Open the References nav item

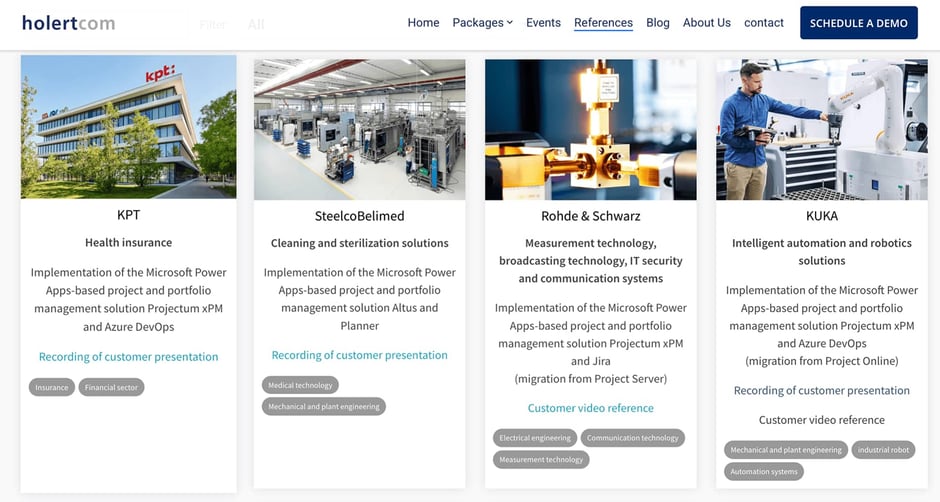pyautogui.click(x=603, y=23)
